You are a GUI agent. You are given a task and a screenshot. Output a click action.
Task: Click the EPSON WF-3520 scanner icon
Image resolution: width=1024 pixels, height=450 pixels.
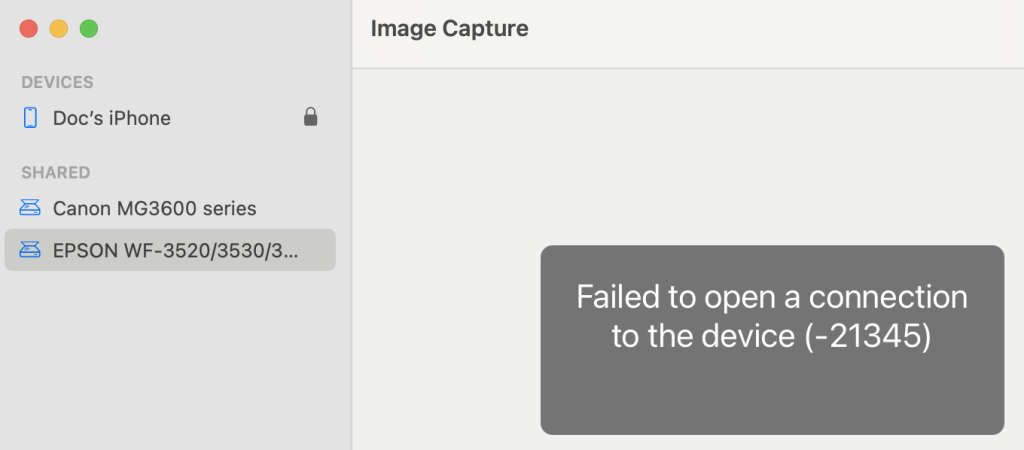30,250
